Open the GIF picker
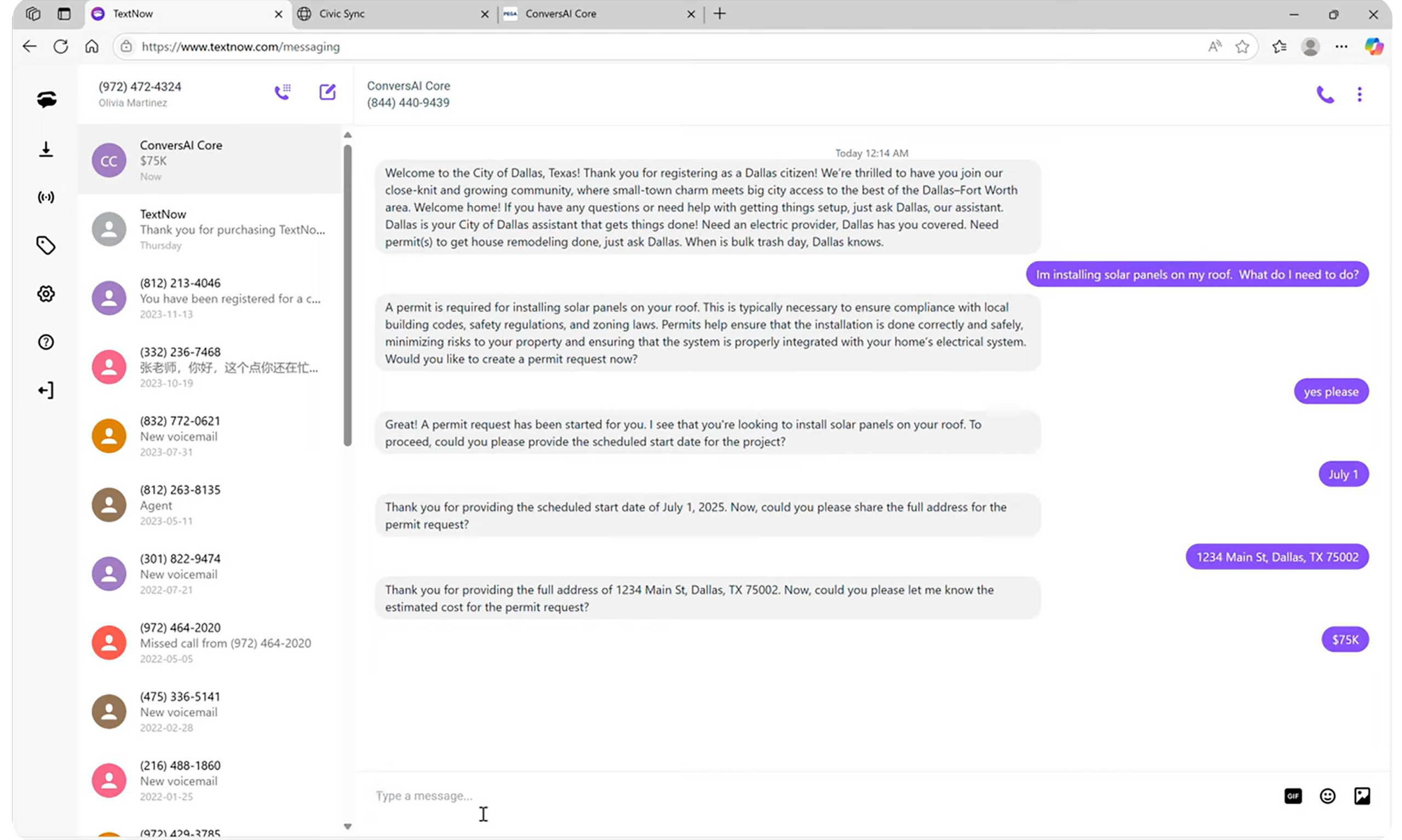This screenshot has width=1402, height=840. coord(1293,796)
